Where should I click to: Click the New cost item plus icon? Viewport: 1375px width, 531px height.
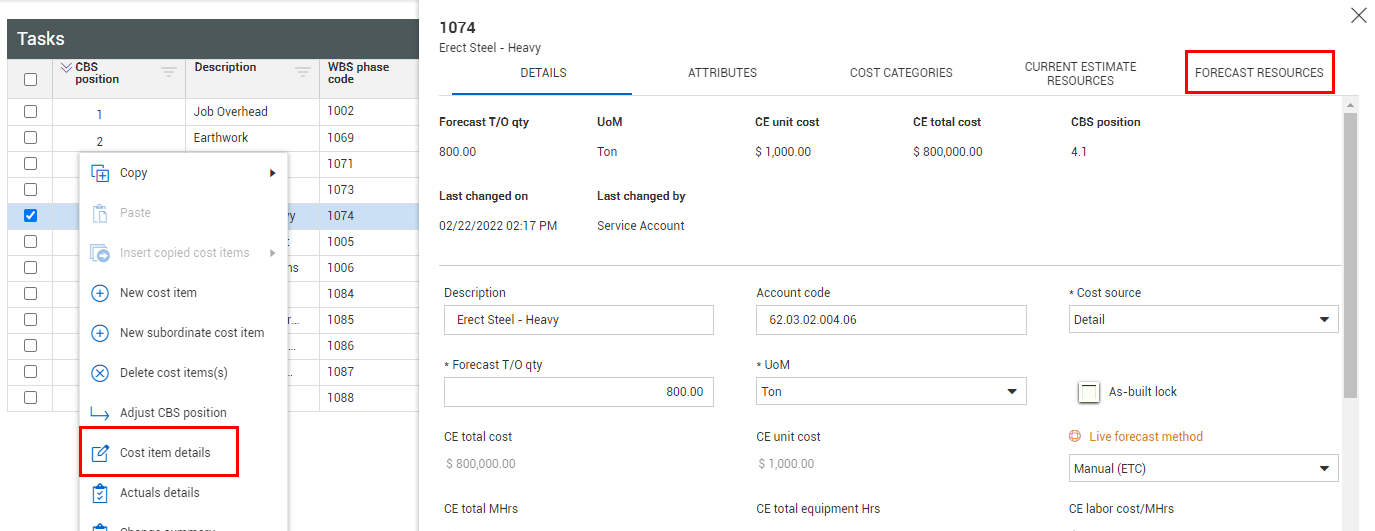pos(100,293)
